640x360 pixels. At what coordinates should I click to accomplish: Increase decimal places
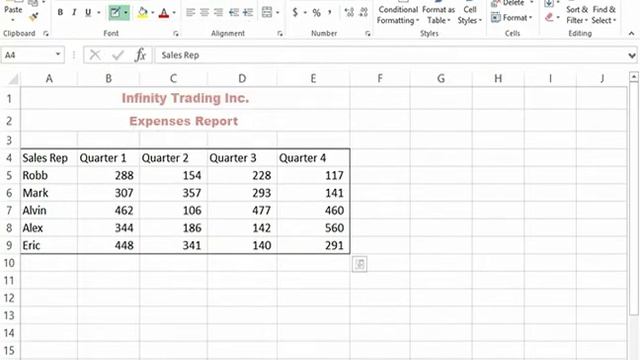click(349, 13)
